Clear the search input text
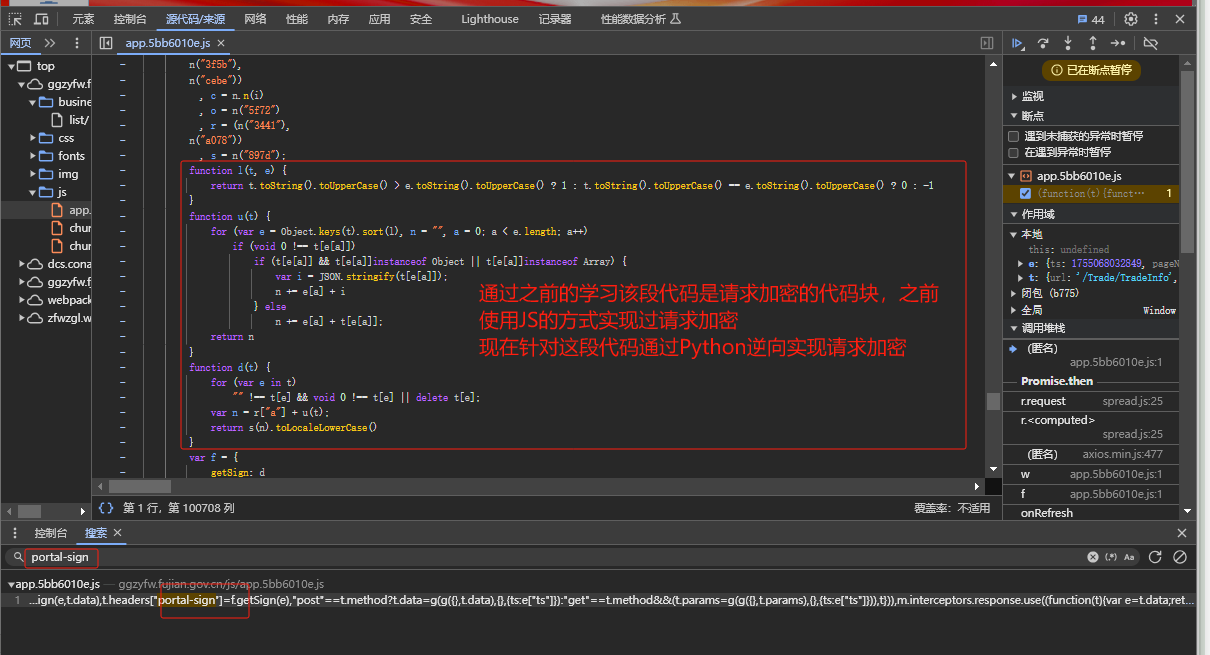Image resolution: width=1210 pixels, height=655 pixels. point(1093,557)
